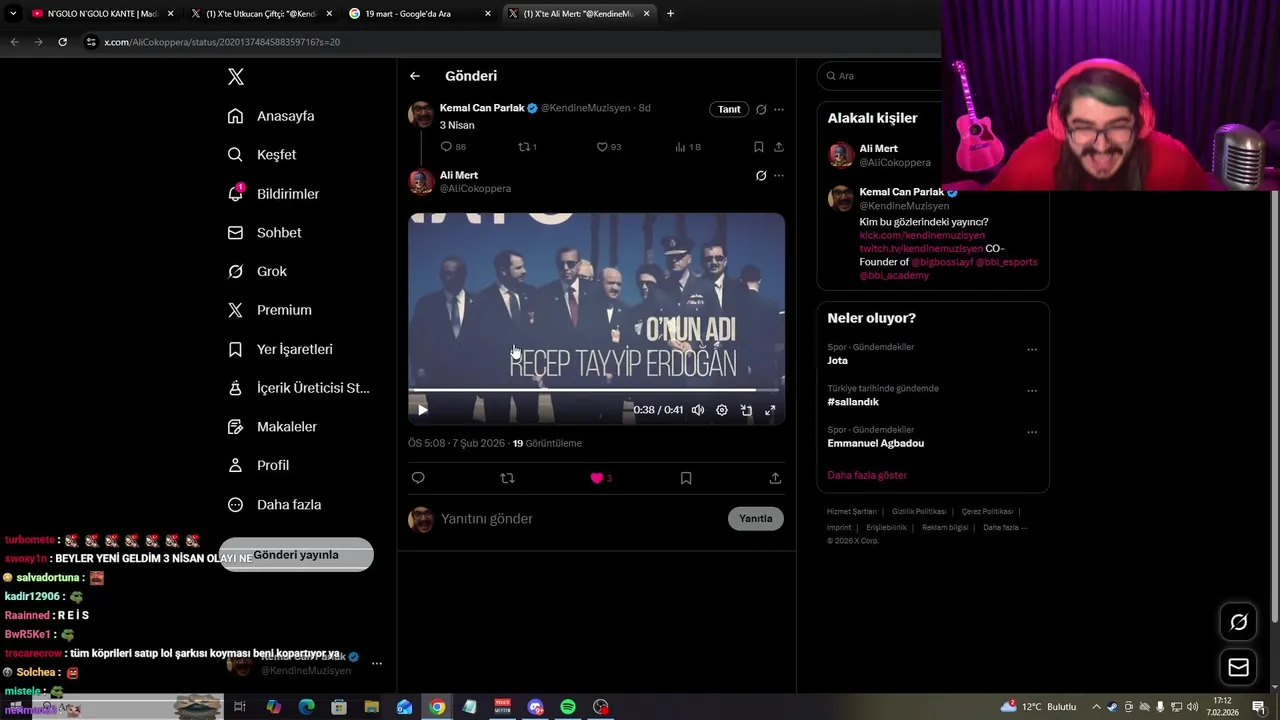Open Grok from sidebar
Screen dimensions: 1280x720
tap(257, 272)
